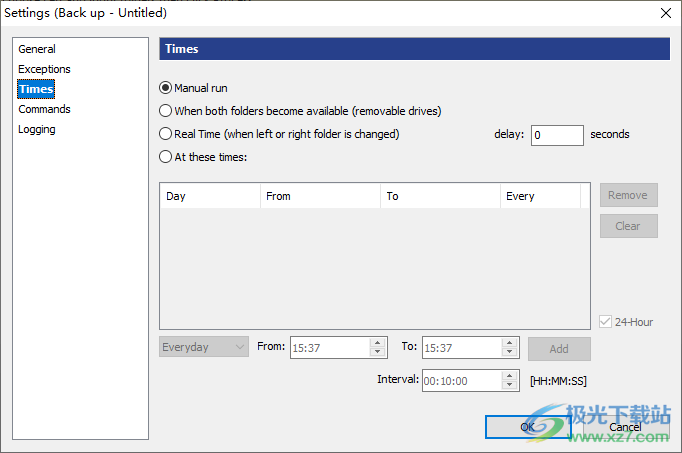Screen dimensions: 682x453
Task: Enable Real Time sync option
Action: pos(166,134)
